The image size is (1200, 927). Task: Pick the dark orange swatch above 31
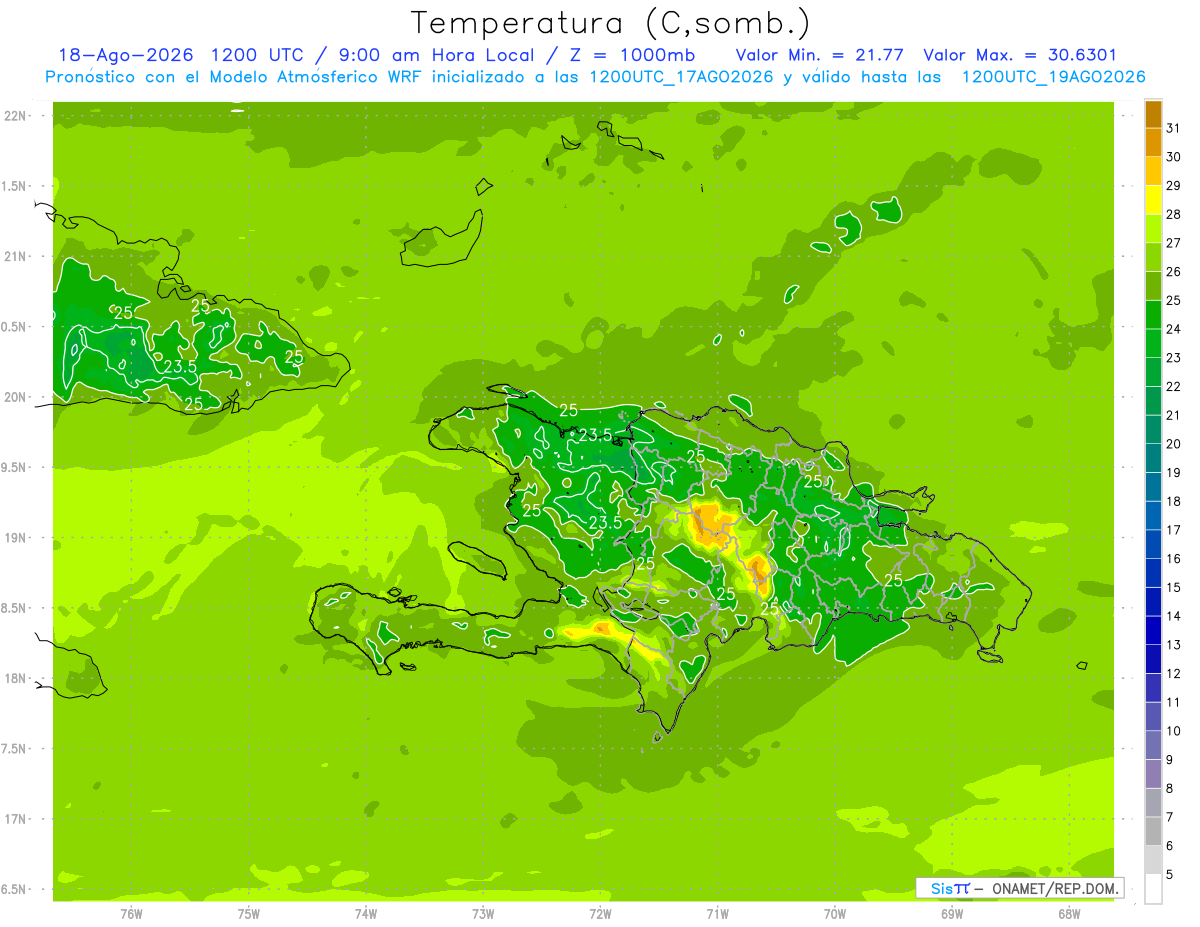[1153, 114]
